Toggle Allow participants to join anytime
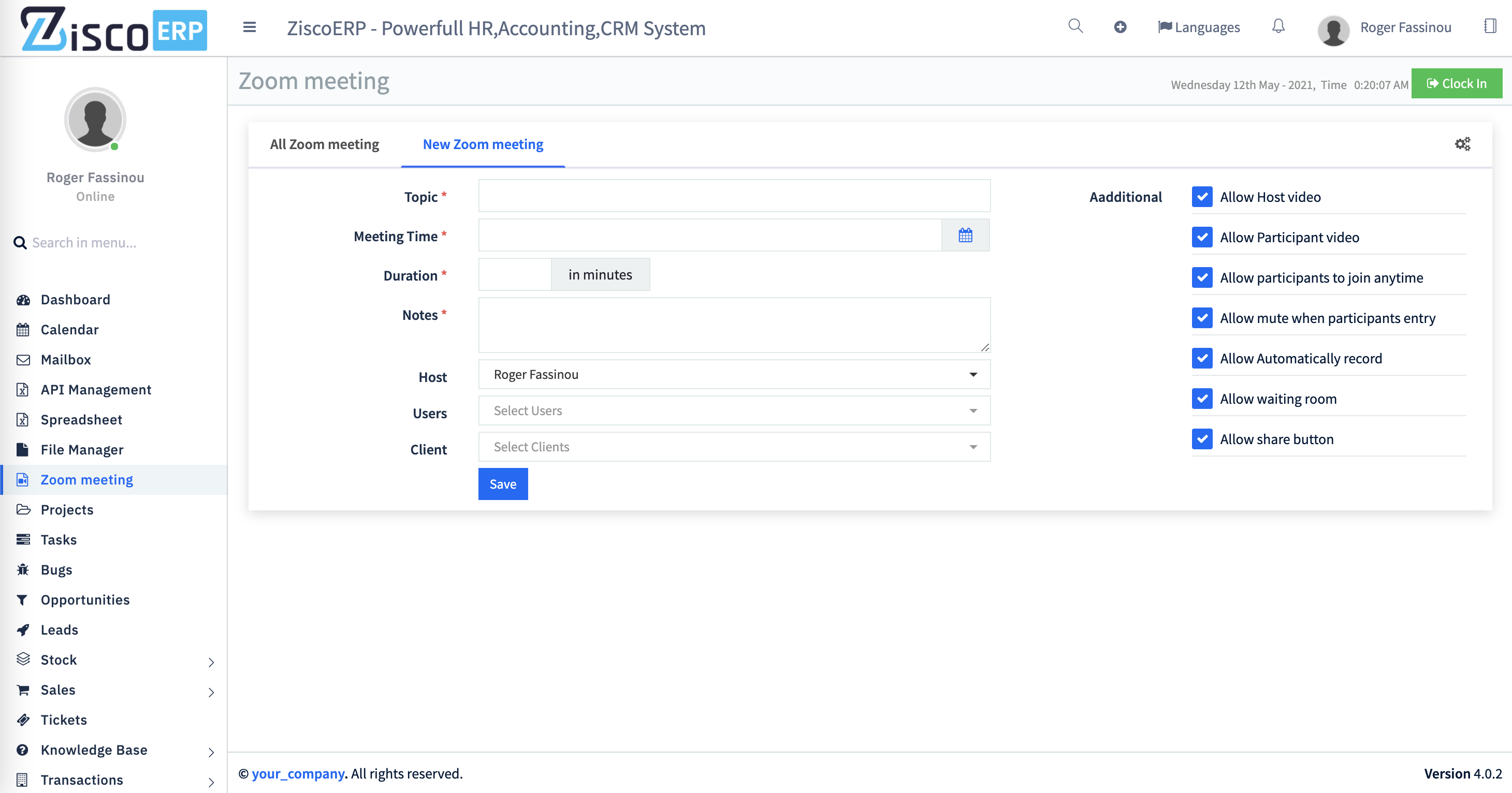Viewport: 1512px width, 793px height. [1202, 277]
